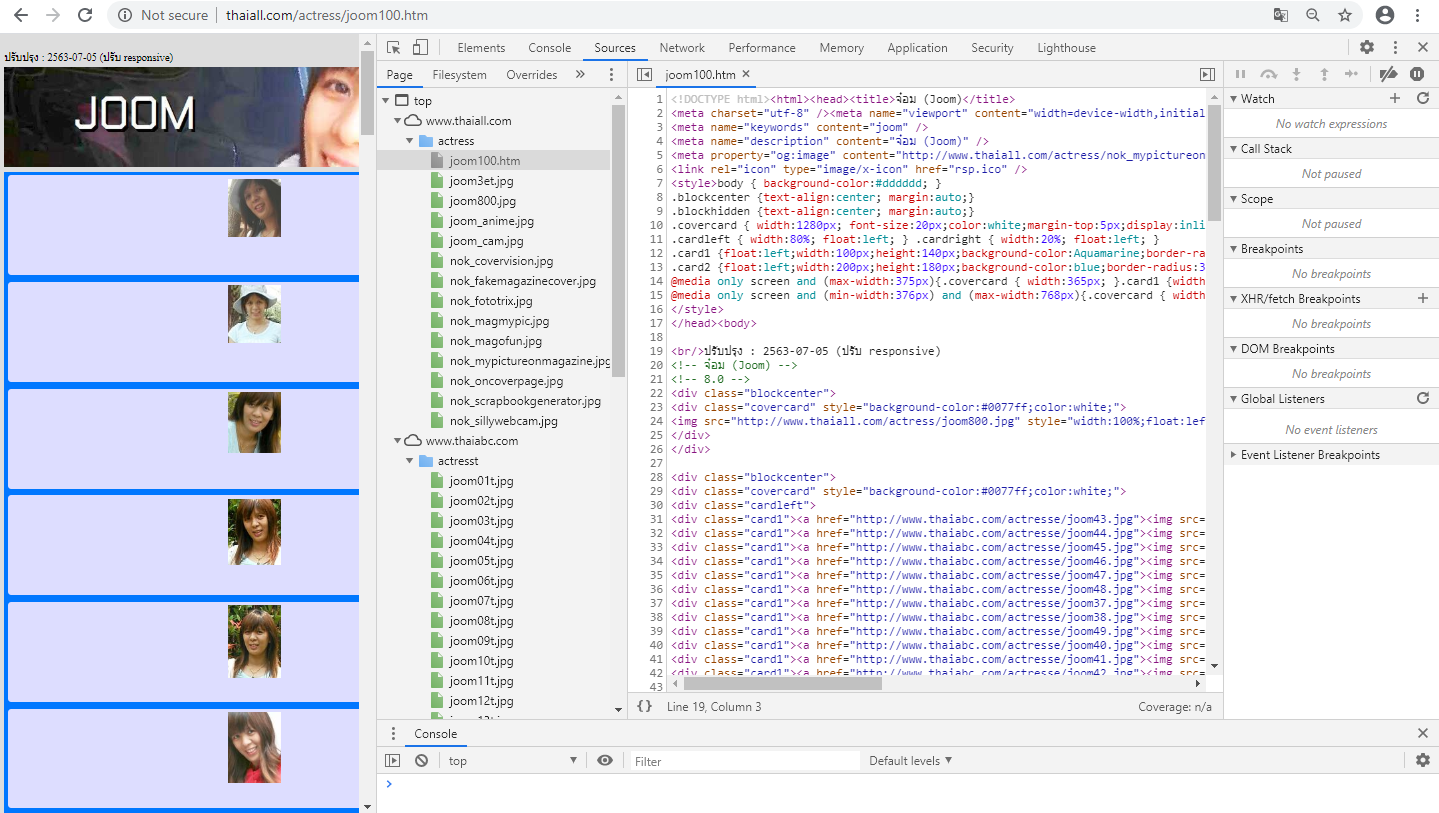1439x813 pixels.
Task: Toggle the device toolbar
Action: [x=420, y=47]
